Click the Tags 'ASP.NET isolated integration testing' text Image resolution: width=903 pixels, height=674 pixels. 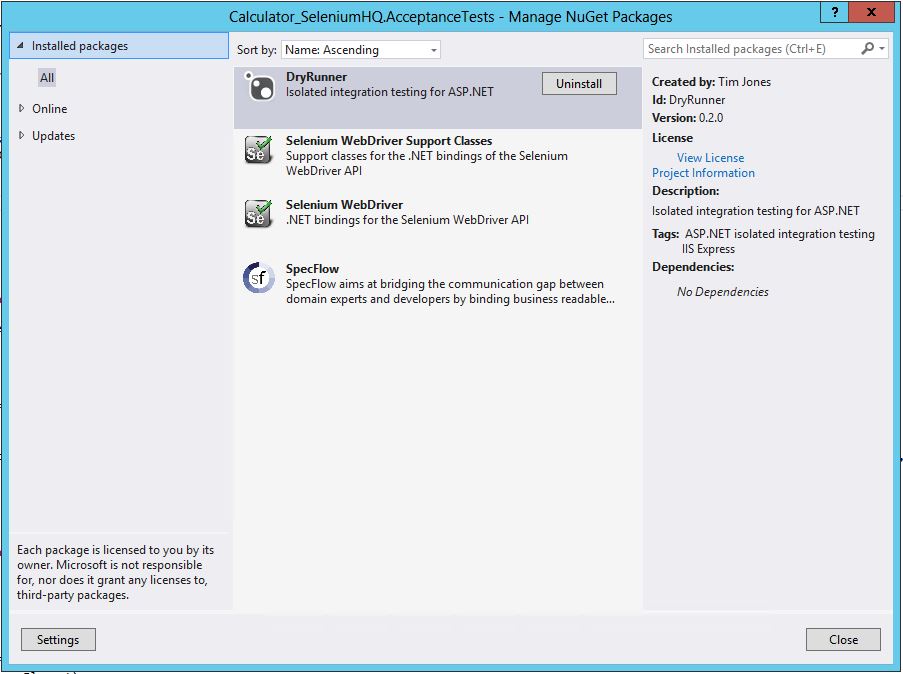(x=780, y=234)
